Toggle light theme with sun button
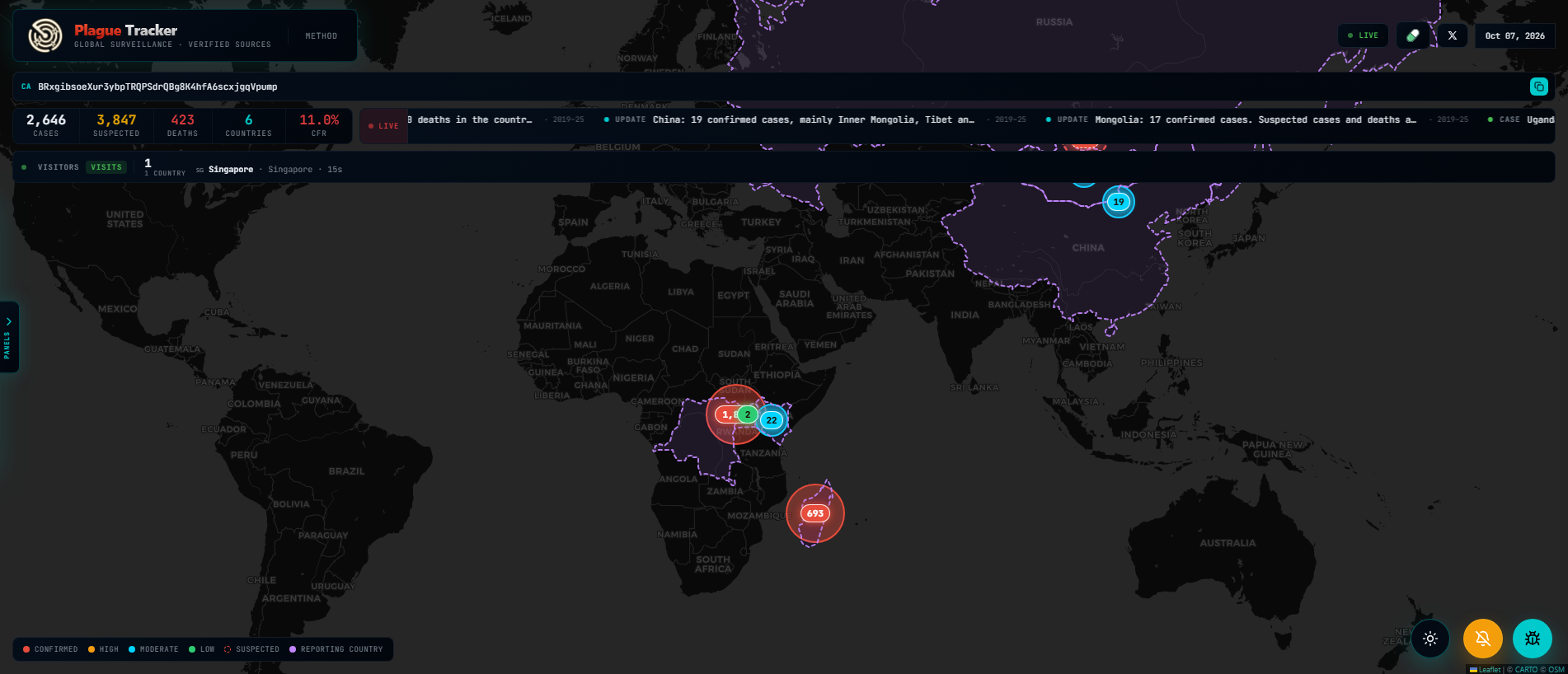Screen dimensions: 1568x674 pyautogui.click(x=1430, y=639)
